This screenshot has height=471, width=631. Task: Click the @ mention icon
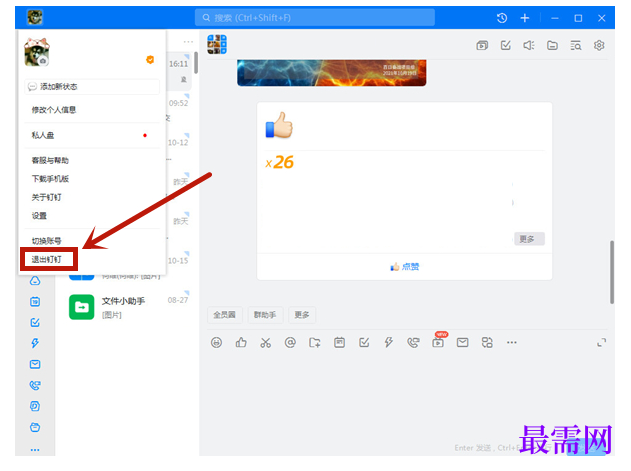coord(290,343)
